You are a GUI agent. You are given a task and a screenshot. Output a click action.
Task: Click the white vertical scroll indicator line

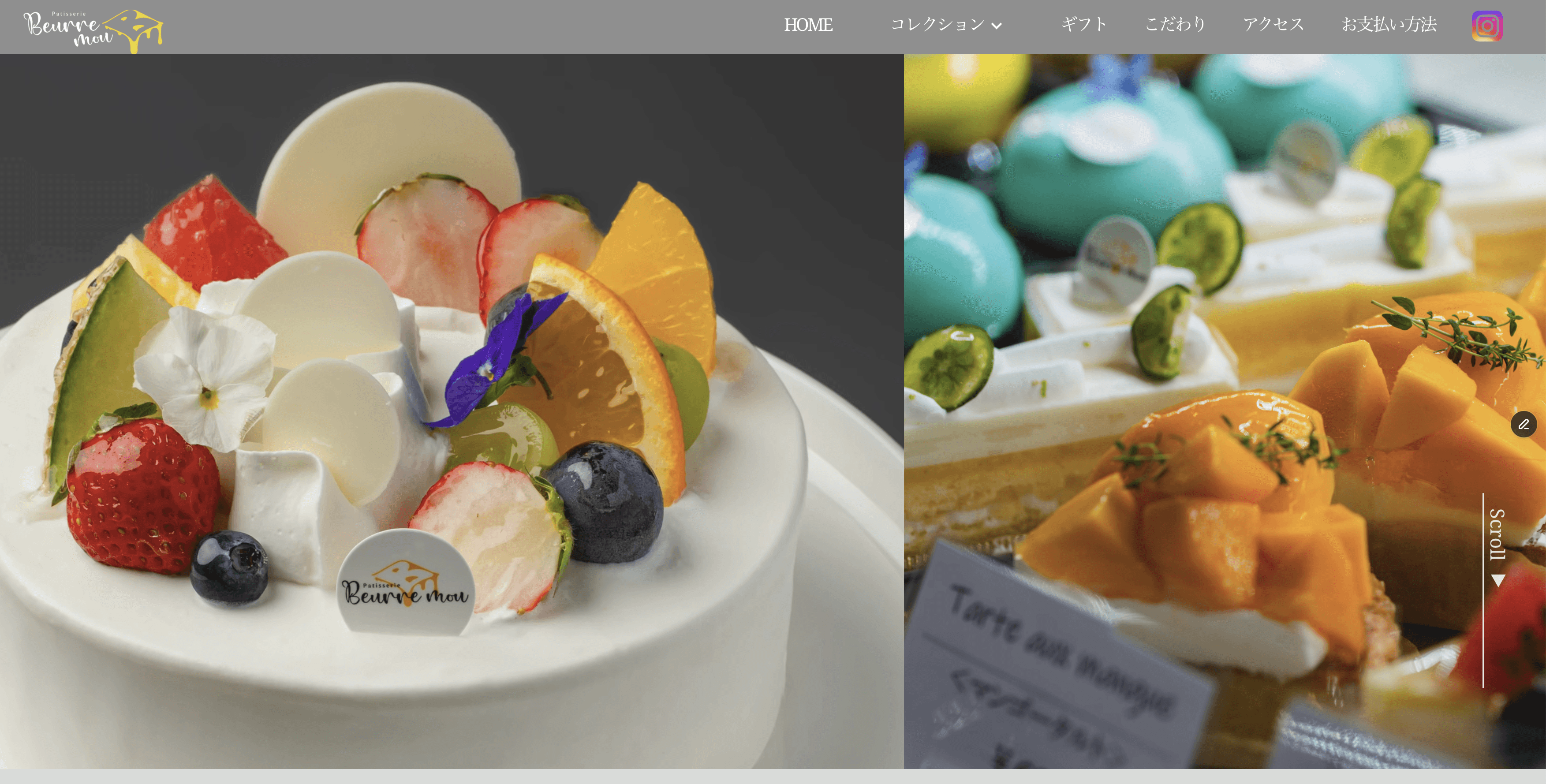pyautogui.click(x=1483, y=630)
